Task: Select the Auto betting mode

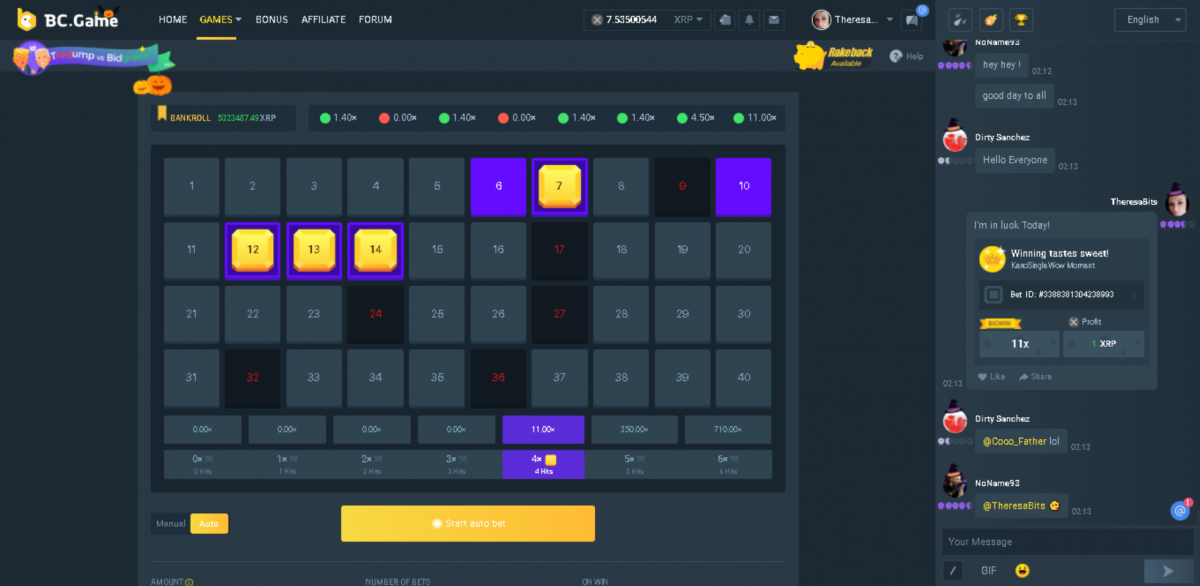Action: coord(209,523)
